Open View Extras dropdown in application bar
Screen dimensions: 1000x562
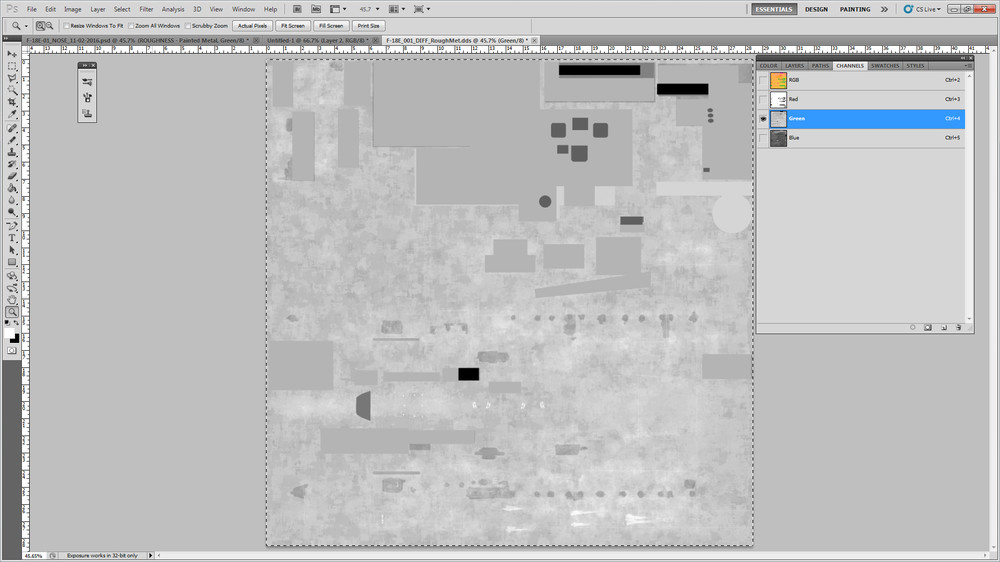(337, 9)
